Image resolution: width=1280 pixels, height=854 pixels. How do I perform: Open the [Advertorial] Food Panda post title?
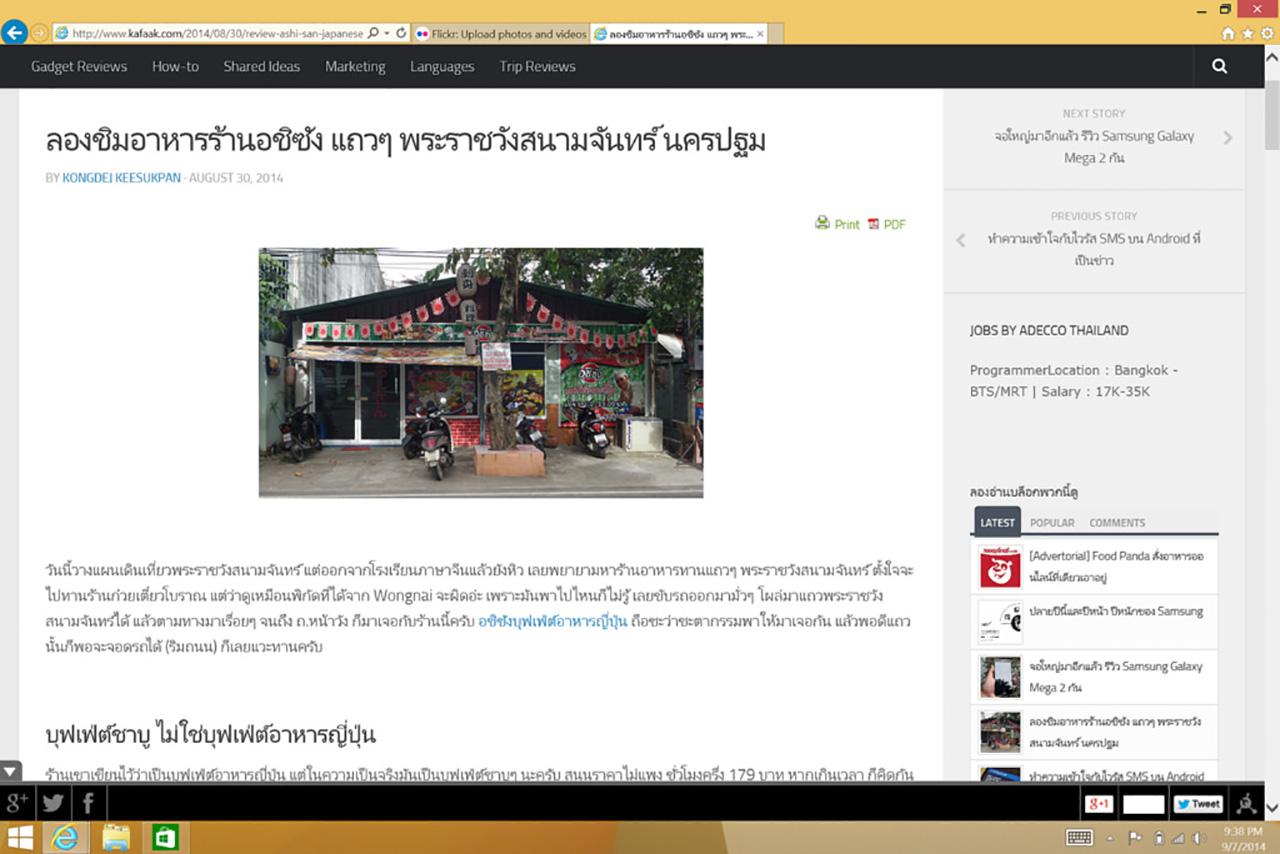pos(1116,567)
